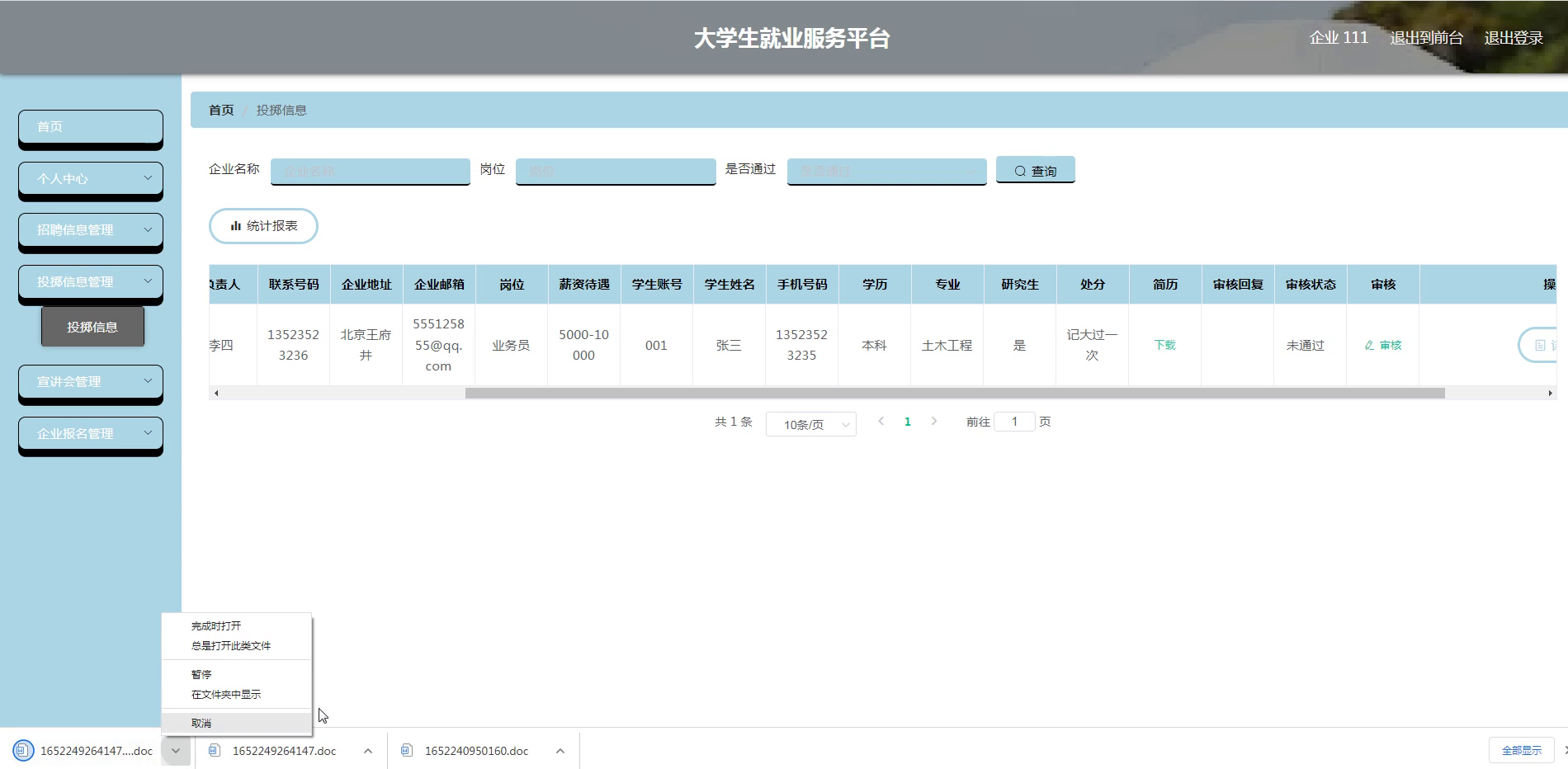Open the 统计报表 statistics report
This screenshot has width=1568, height=769.
(x=263, y=226)
